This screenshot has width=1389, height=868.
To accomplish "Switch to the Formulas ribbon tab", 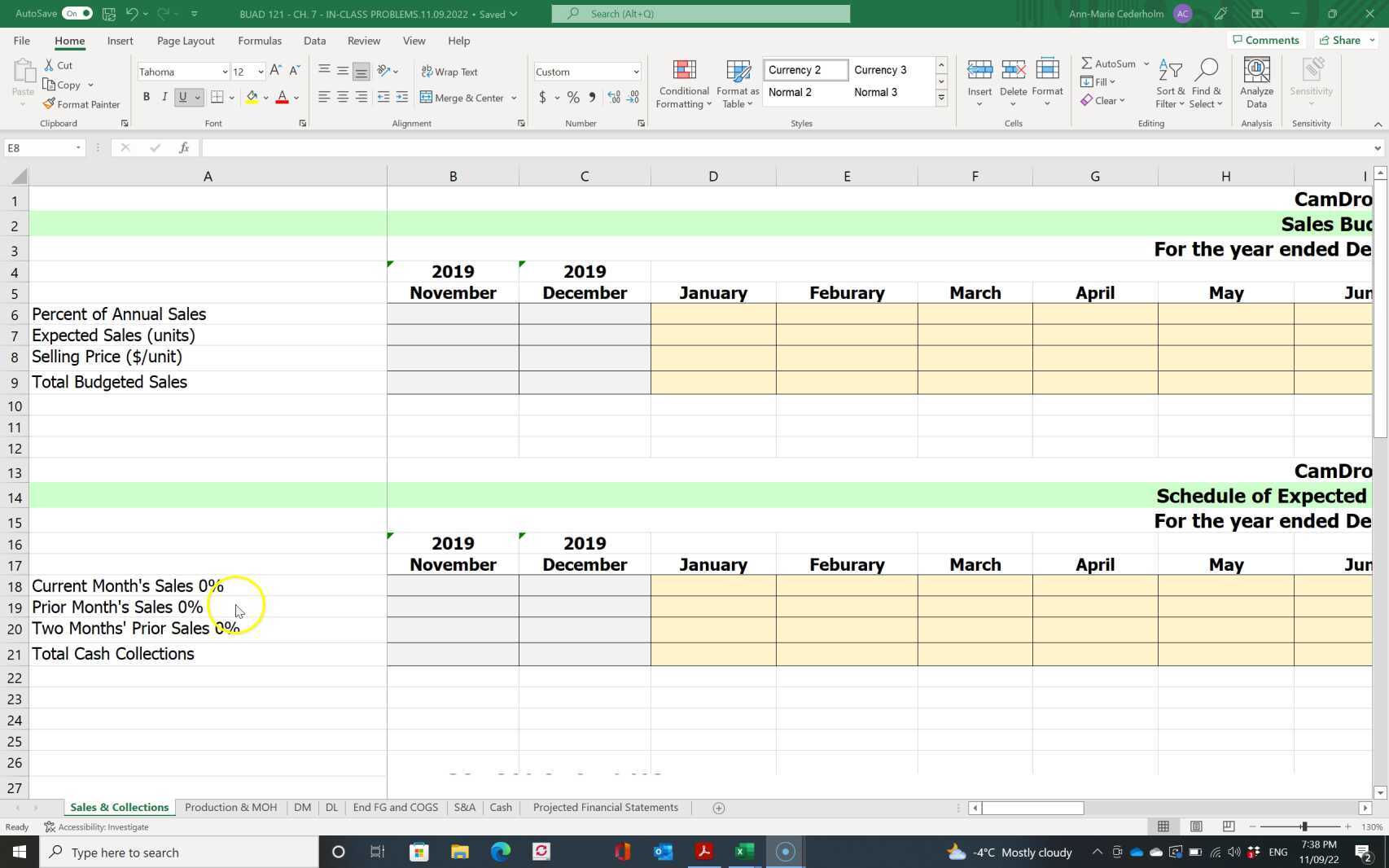I will [259, 40].
